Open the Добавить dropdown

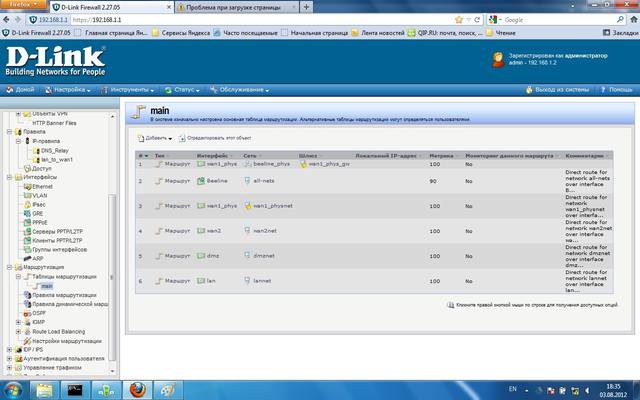pos(155,138)
